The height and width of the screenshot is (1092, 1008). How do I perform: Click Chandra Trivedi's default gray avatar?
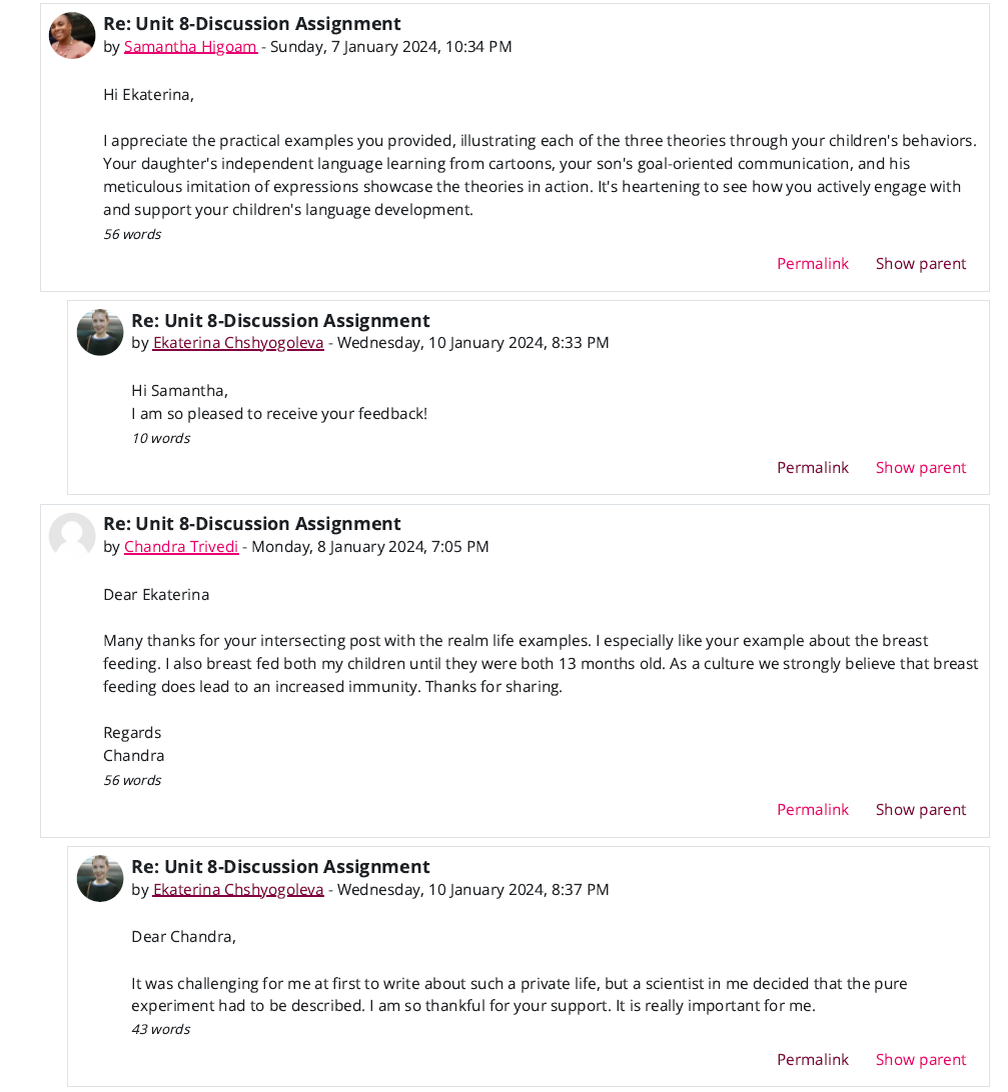coord(72,536)
